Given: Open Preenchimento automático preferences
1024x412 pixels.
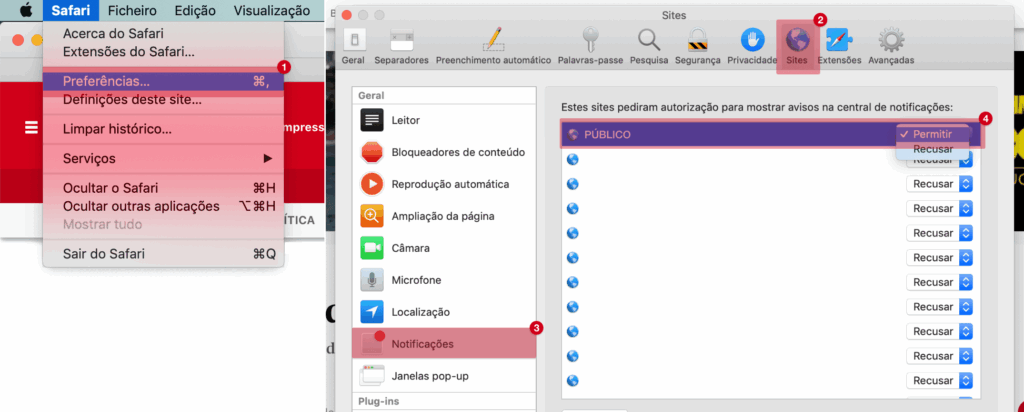Looking at the screenshot, I should pos(493,47).
